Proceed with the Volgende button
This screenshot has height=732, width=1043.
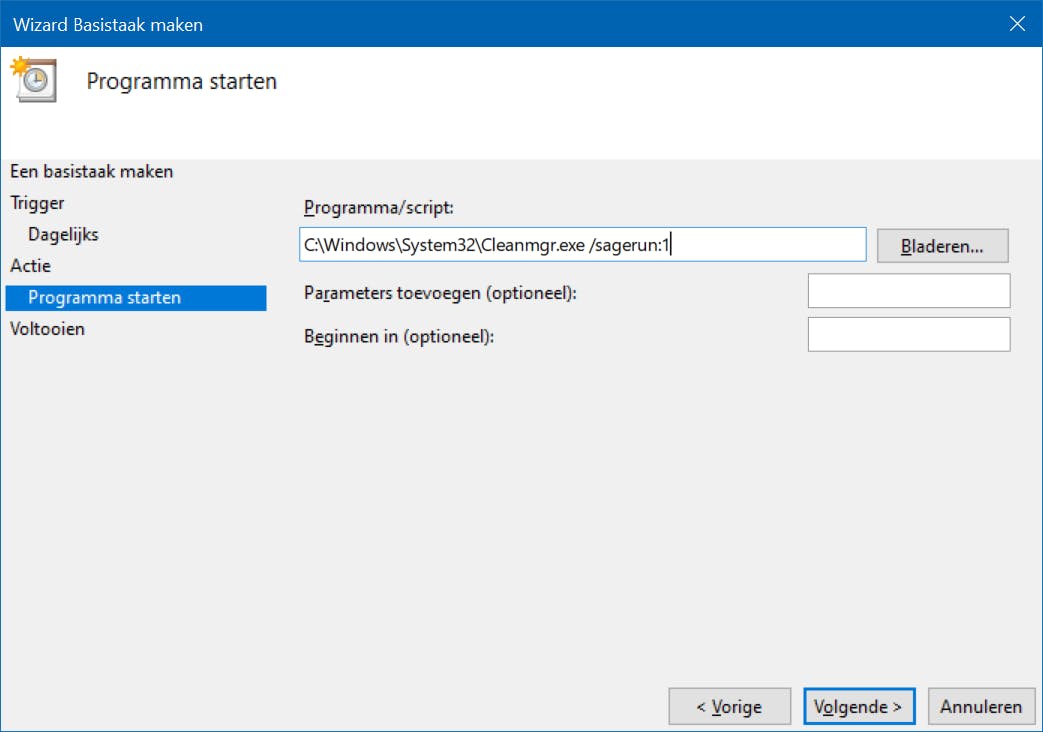click(x=858, y=707)
